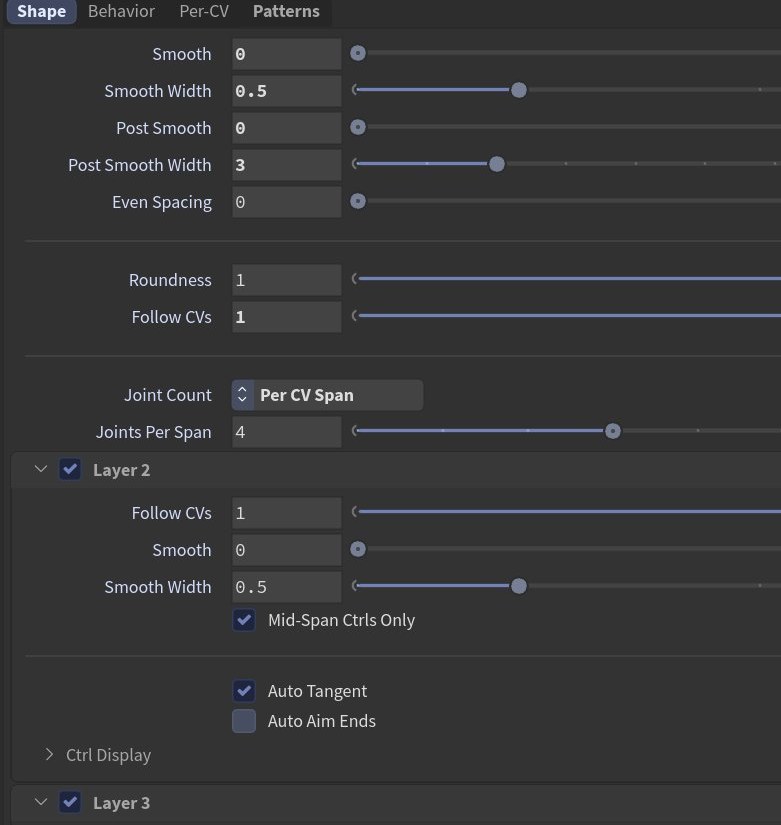Click the Post Smooth value field
The height and width of the screenshot is (825, 781).
286,128
